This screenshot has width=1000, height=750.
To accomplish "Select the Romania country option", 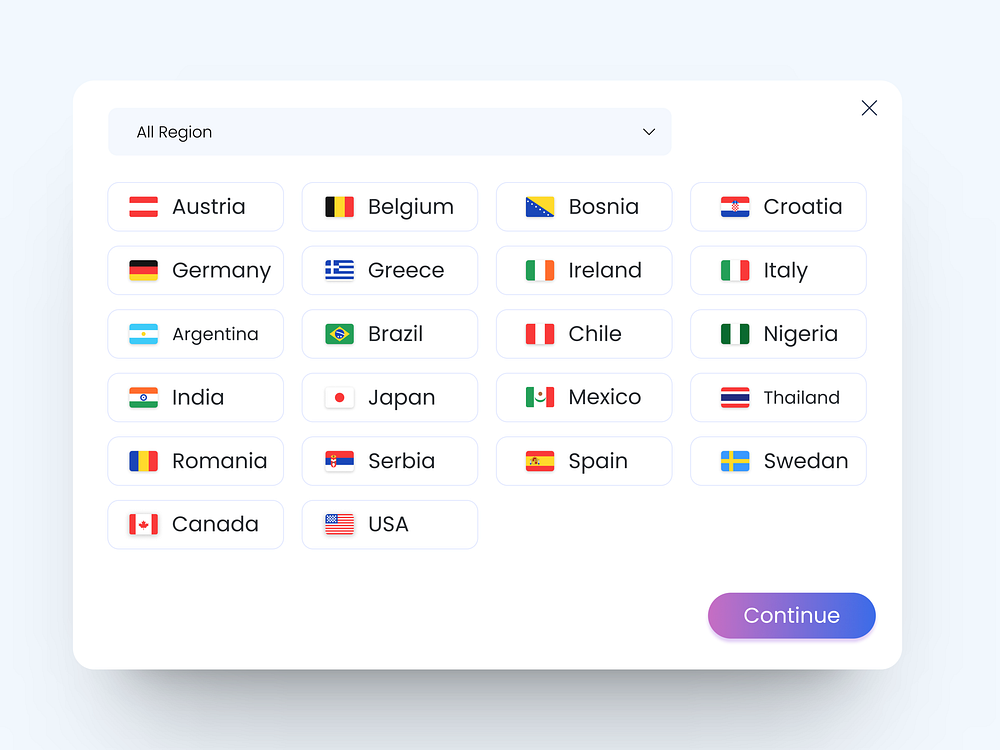I will [195, 461].
